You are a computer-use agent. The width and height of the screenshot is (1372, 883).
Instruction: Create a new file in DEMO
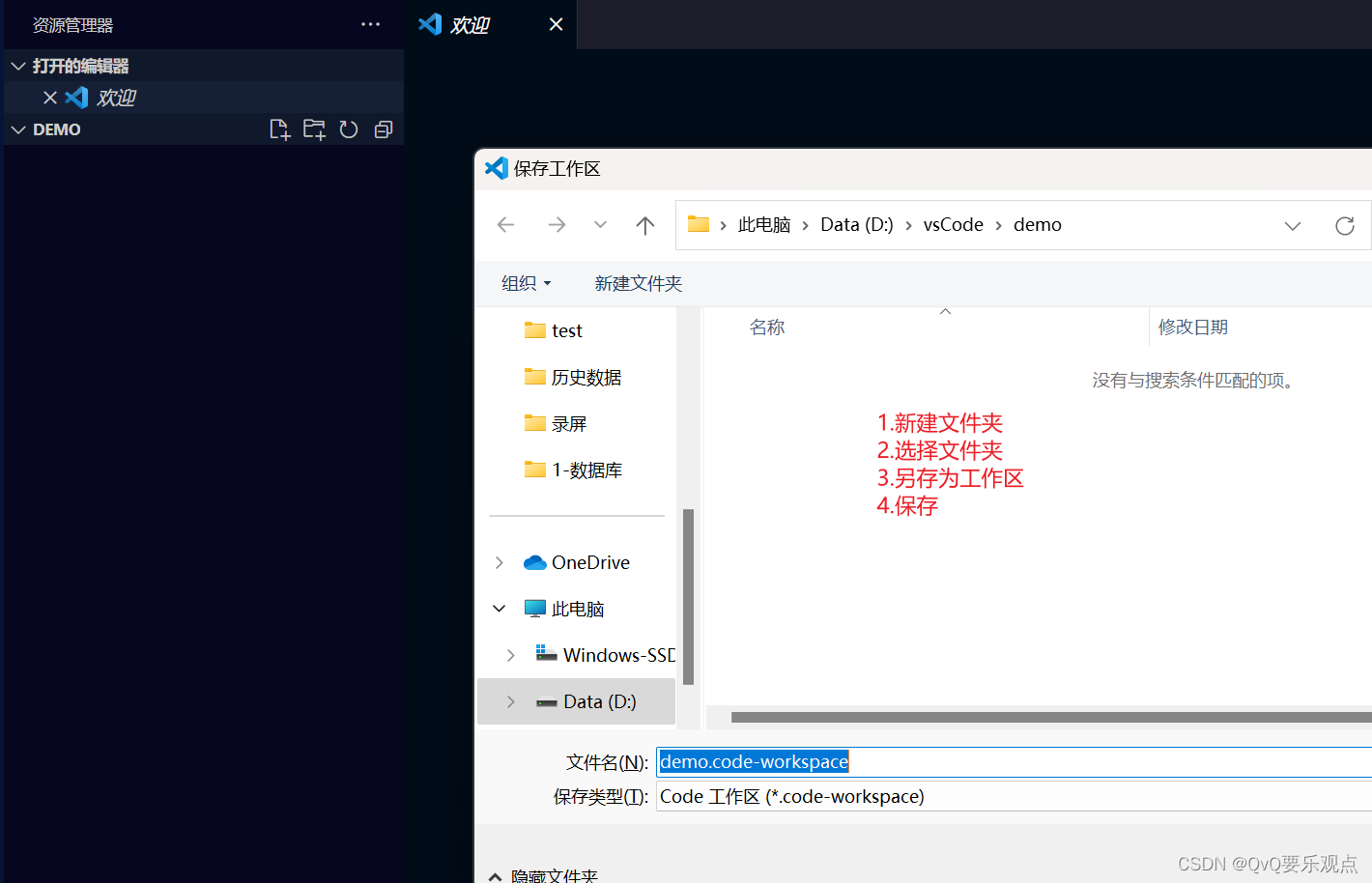pos(279,129)
